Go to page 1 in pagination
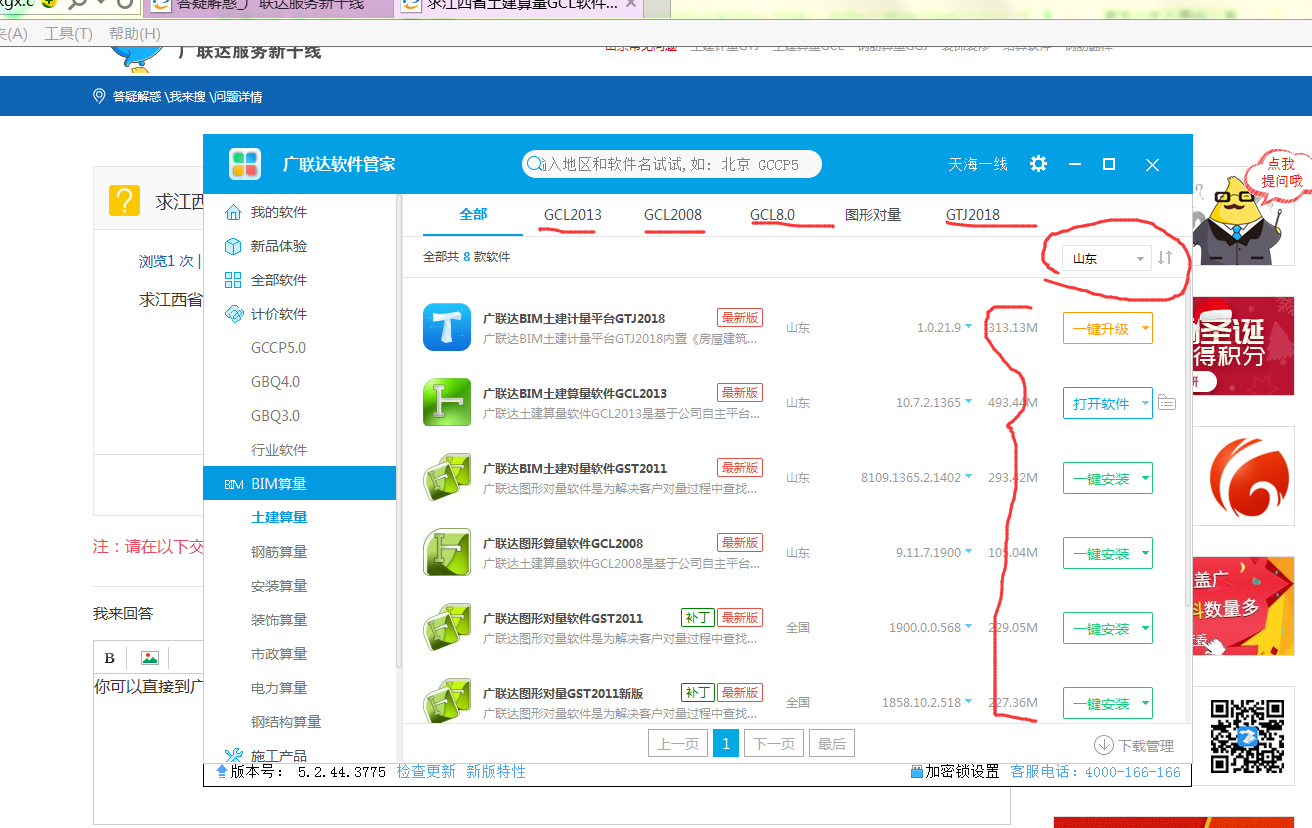 pyautogui.click(x=726, y=743)
